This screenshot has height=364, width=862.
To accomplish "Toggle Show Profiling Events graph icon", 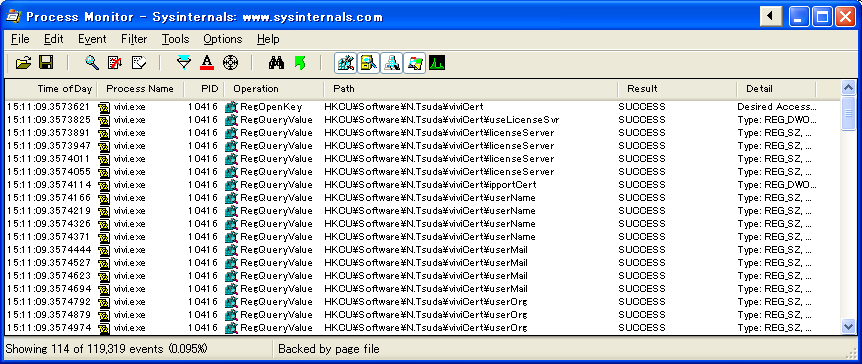I will pos(437,63).
